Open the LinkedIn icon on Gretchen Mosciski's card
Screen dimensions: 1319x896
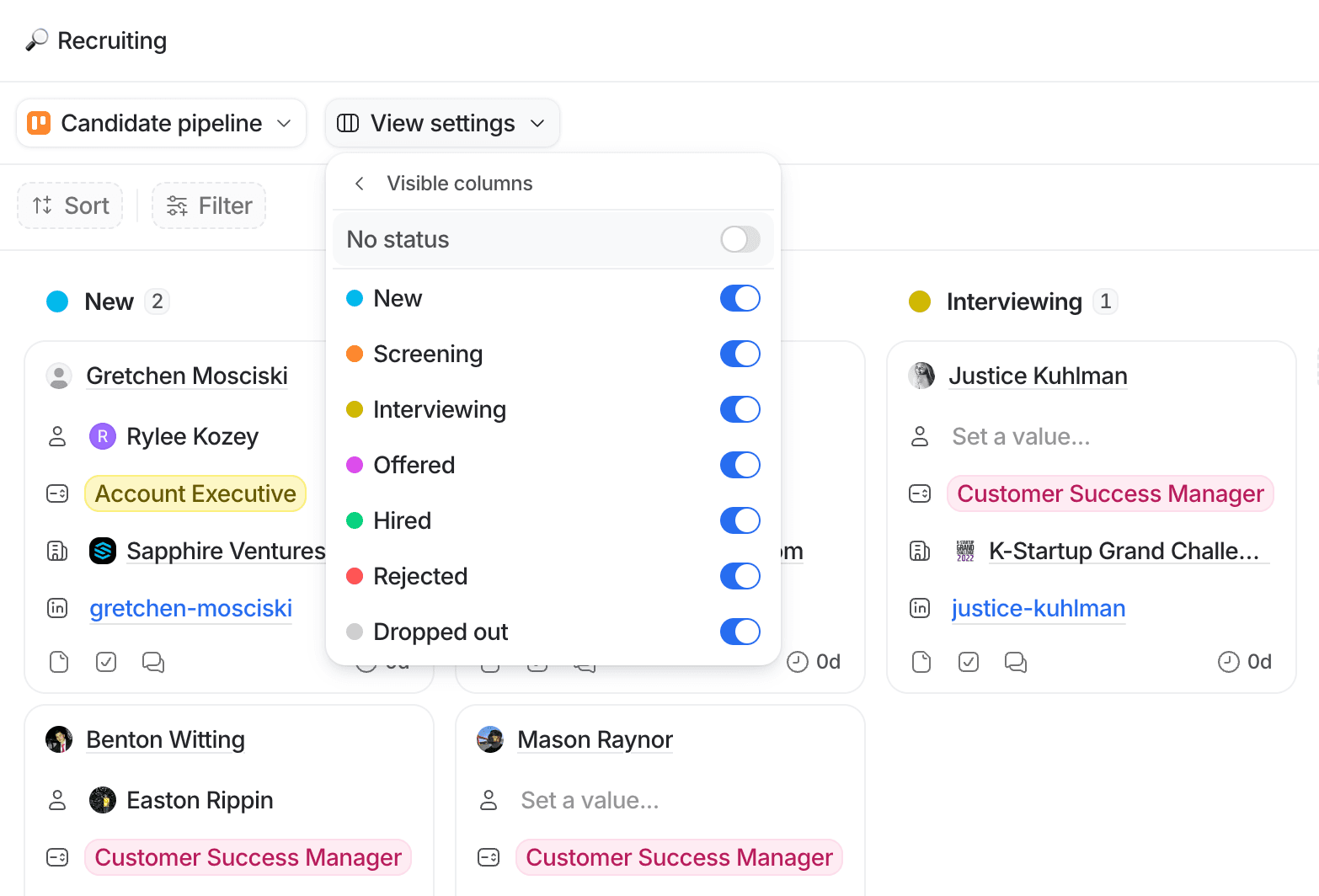57,607
